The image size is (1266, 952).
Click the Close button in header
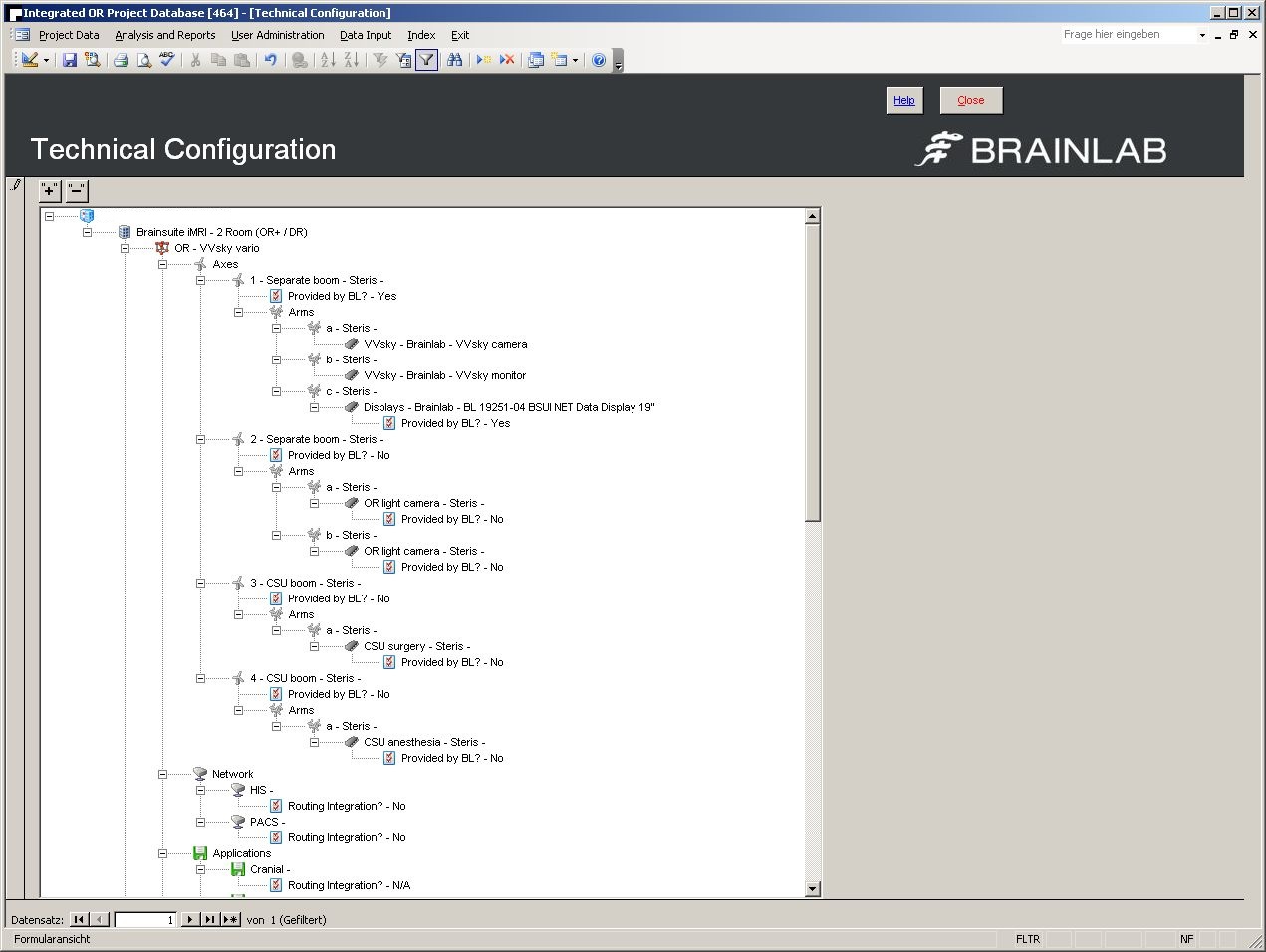tap(971, 100)
